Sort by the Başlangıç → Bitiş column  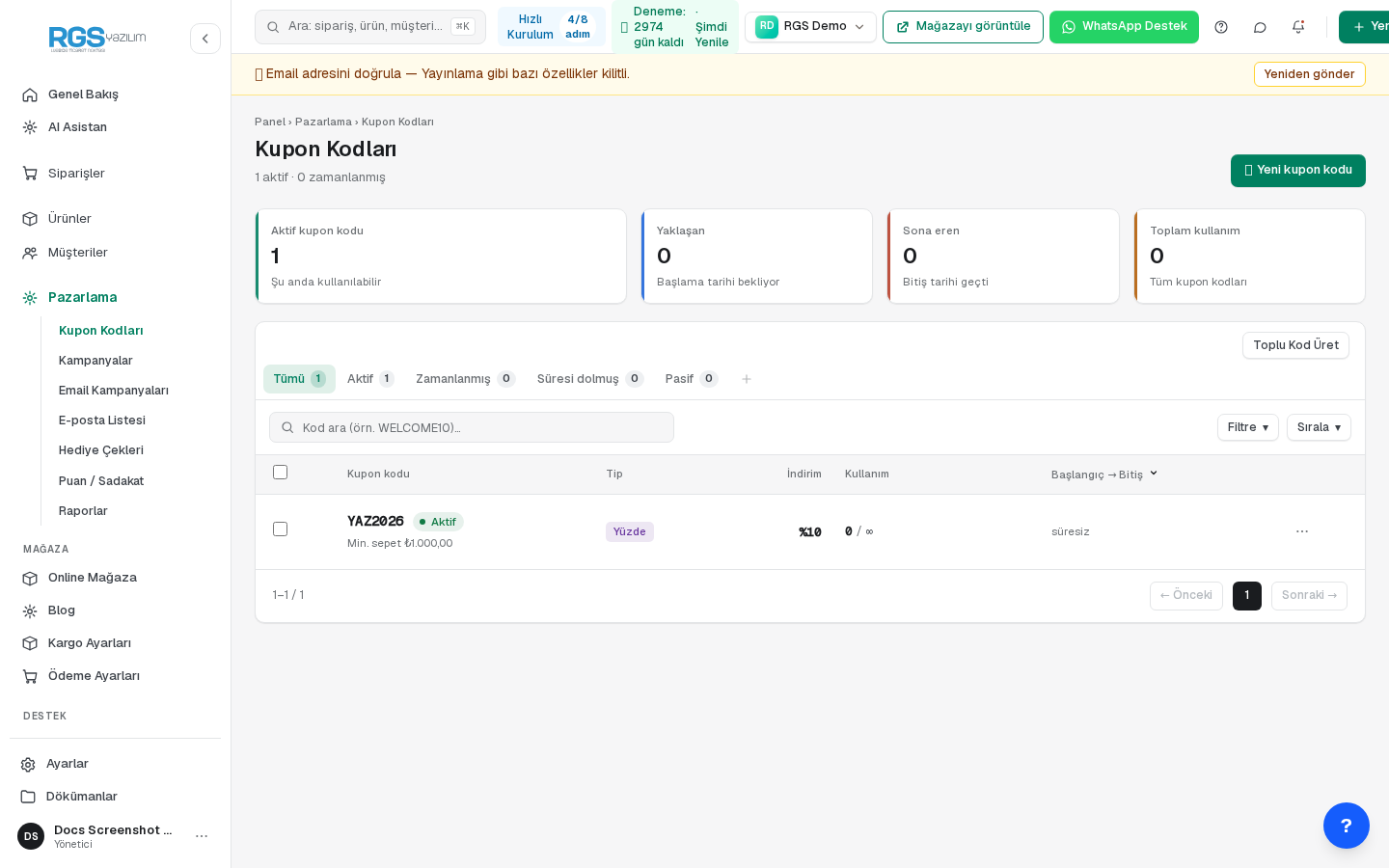pyautogui.click(x=1104, y=475)
